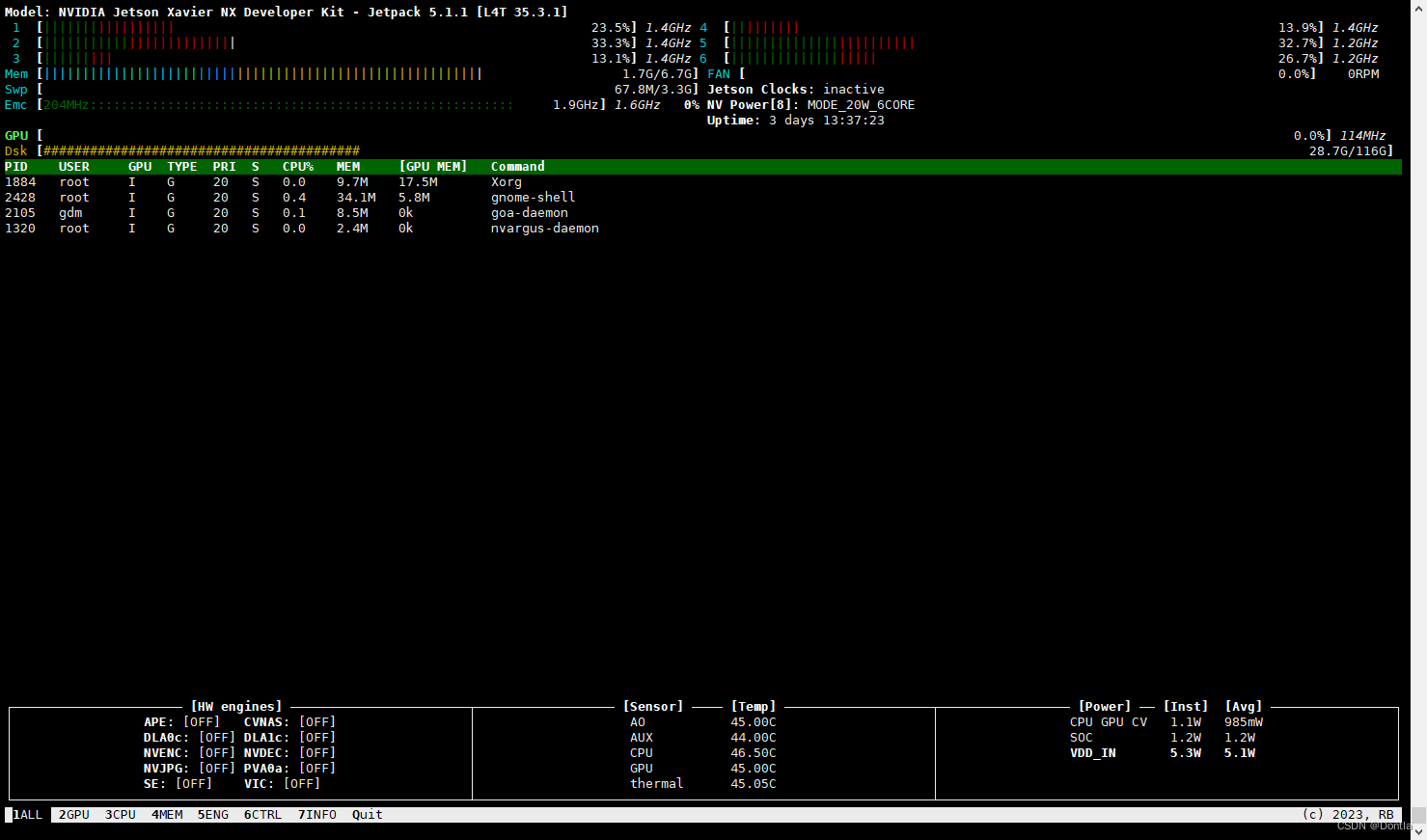1427x840 pixels.
Task: Go to the 6CTRL tab
Action: point(263,815)
